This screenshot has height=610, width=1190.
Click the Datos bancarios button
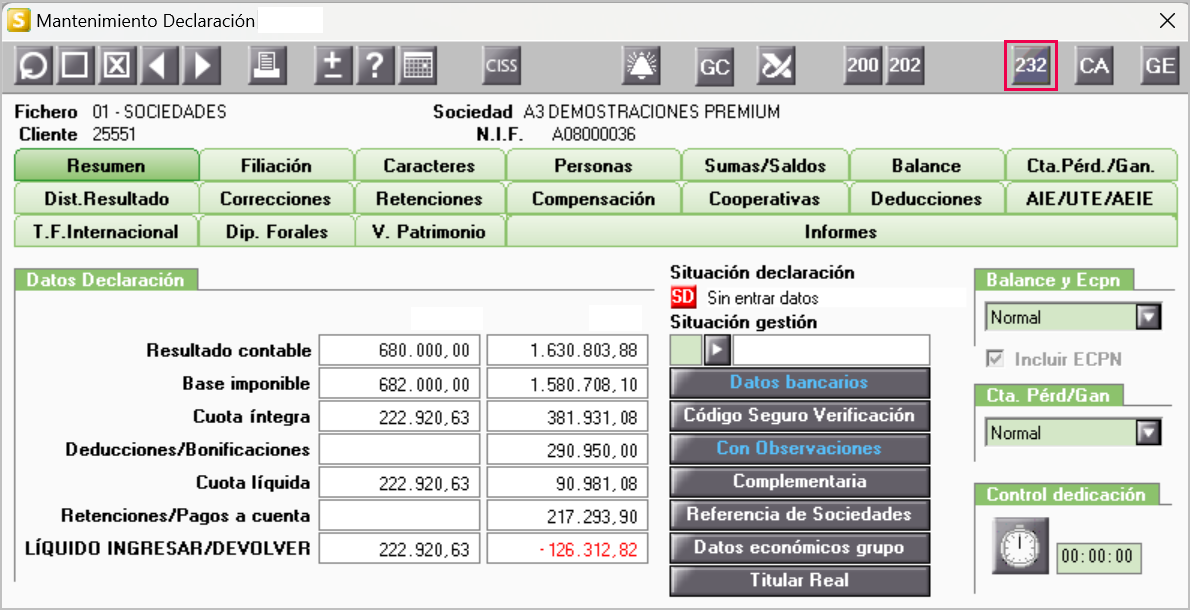click(x=800, y=382)
